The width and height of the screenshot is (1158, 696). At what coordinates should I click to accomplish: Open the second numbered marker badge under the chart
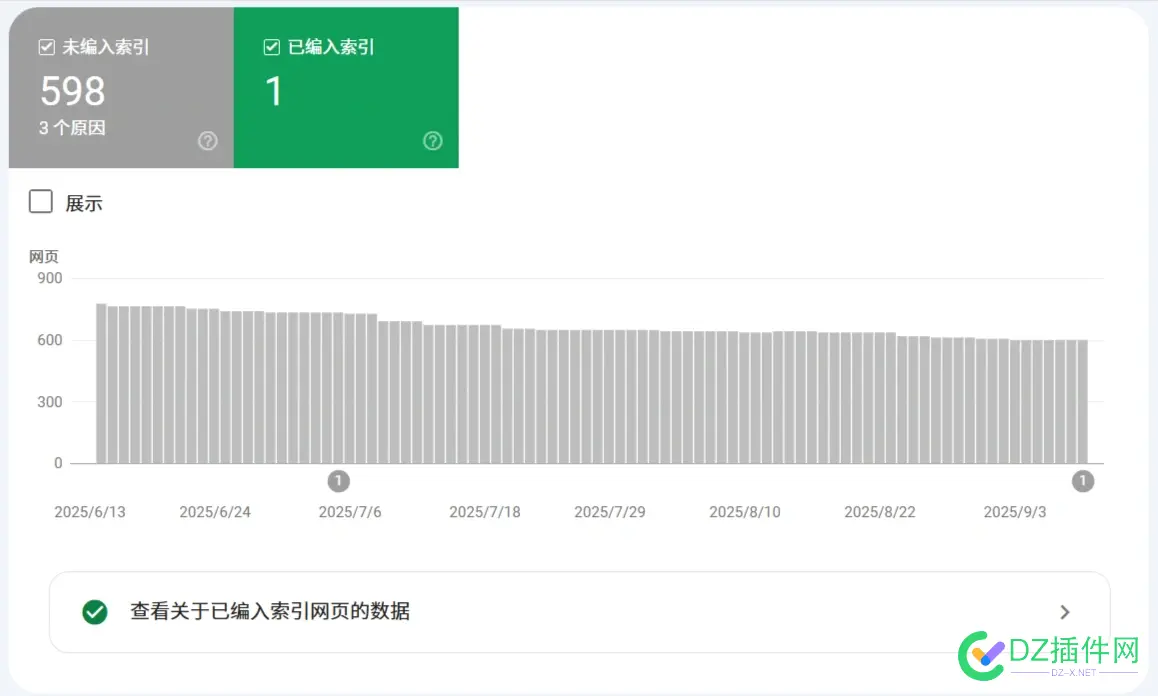[x=1082, y=481]
